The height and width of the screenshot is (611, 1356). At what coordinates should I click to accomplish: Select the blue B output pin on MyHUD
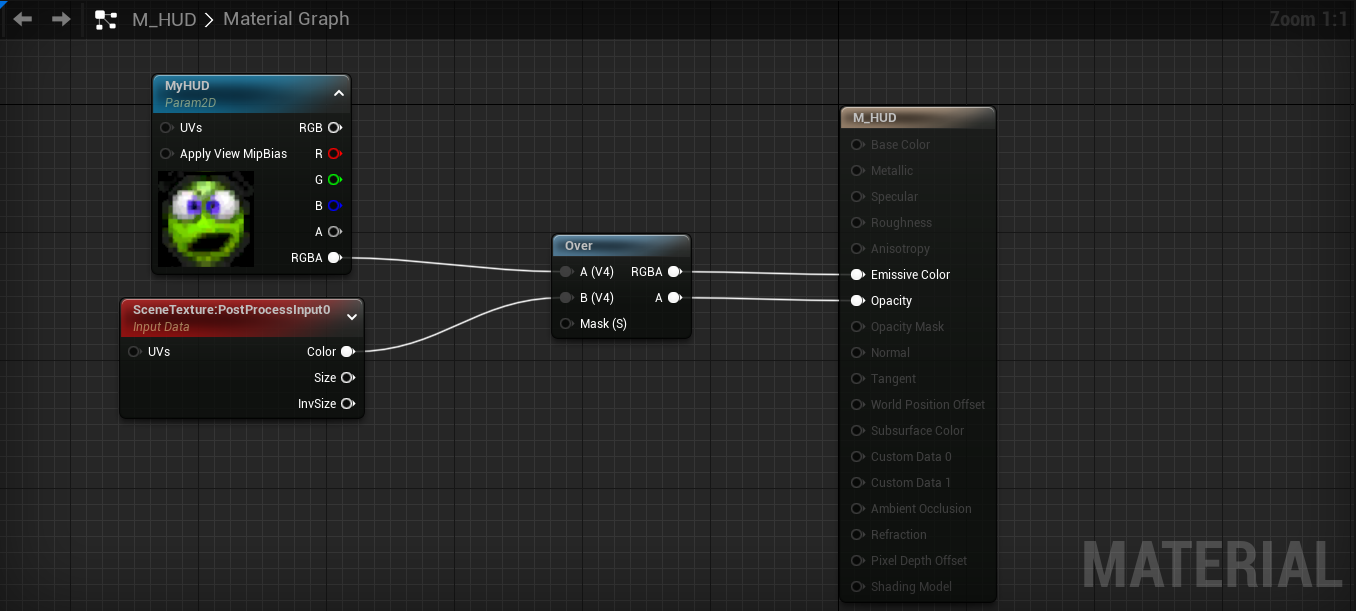pos(335,205)
